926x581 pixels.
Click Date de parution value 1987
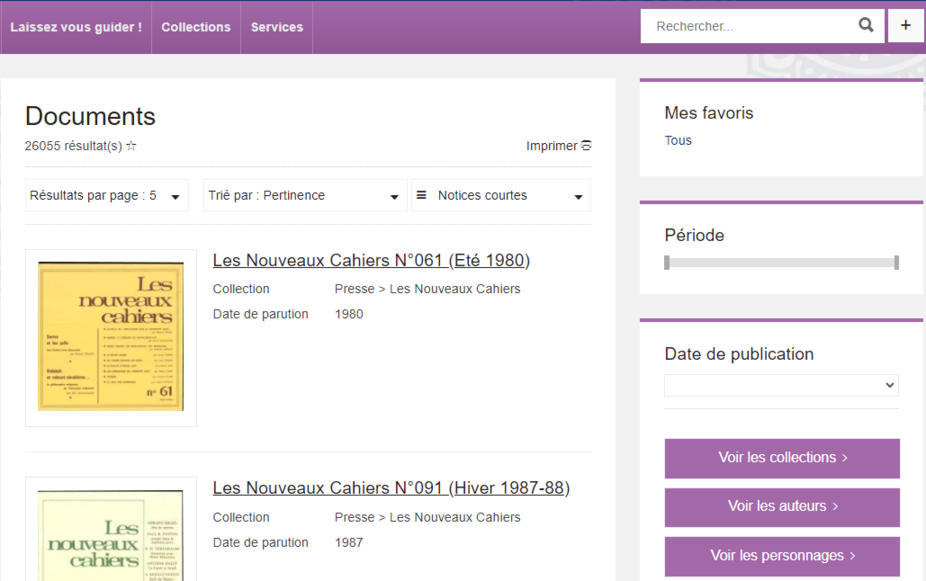click(x=349, y=543)
